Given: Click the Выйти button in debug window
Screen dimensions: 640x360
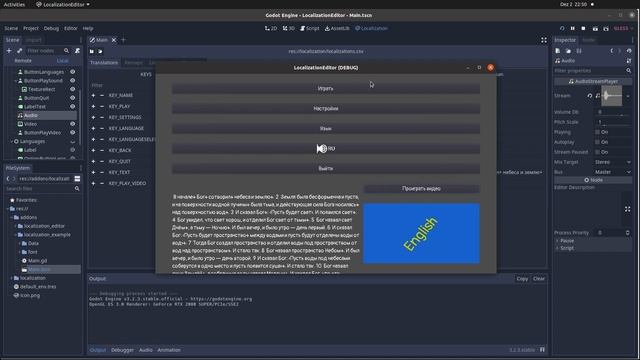Looking at the screenshot, I should (x=326, y=169).
